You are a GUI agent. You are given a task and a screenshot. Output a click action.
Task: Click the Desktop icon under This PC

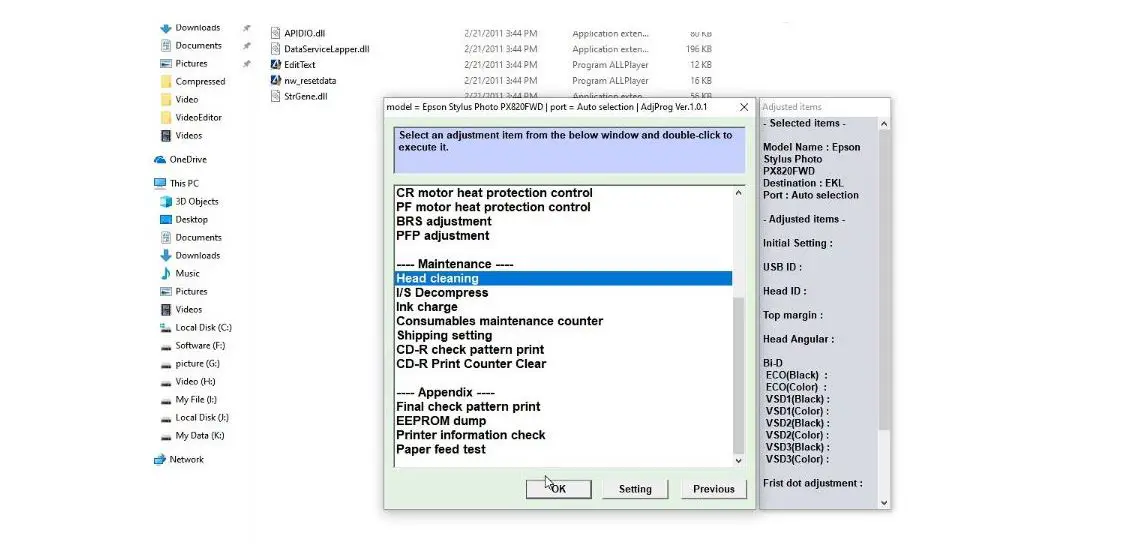(166, 220)
